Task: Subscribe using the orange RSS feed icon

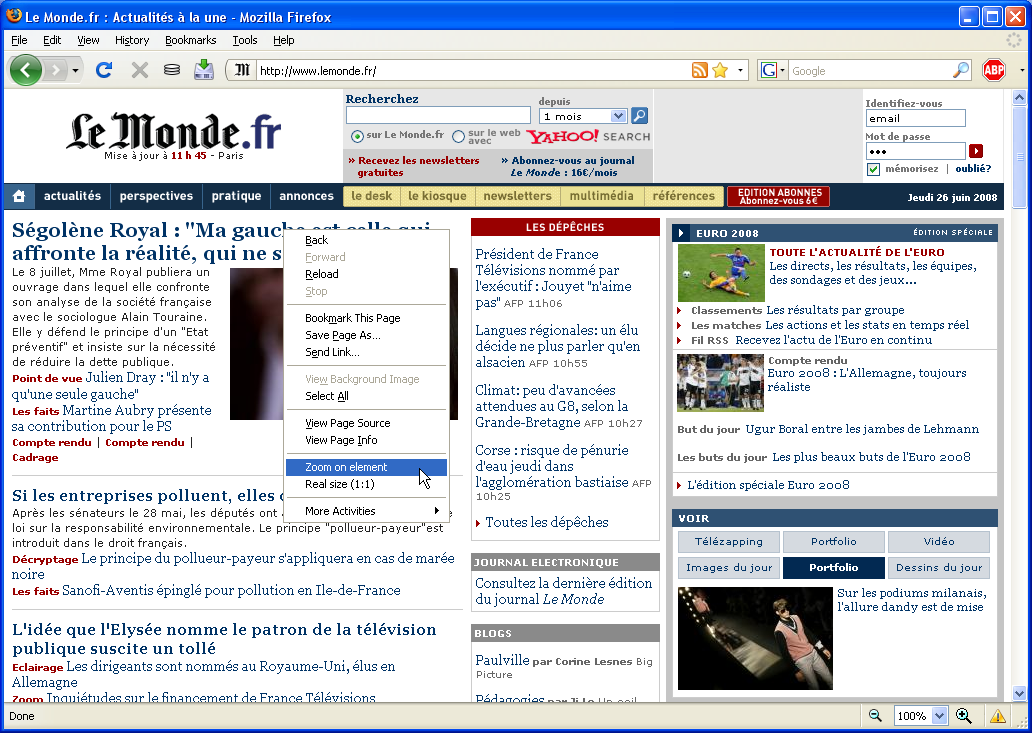Action: click(x=700, y=70)
